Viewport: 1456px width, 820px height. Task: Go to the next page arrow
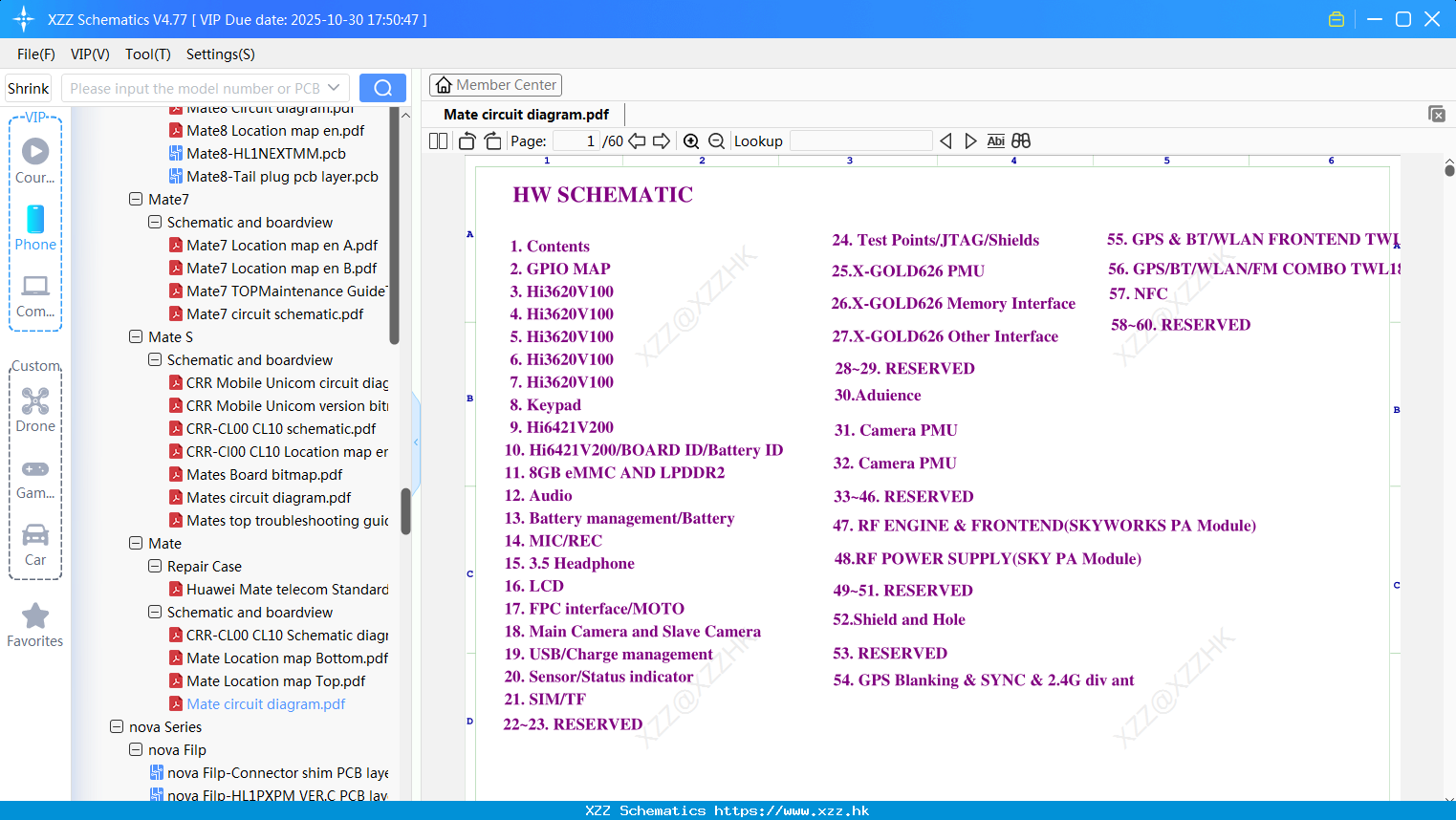[x=662, y=141]
